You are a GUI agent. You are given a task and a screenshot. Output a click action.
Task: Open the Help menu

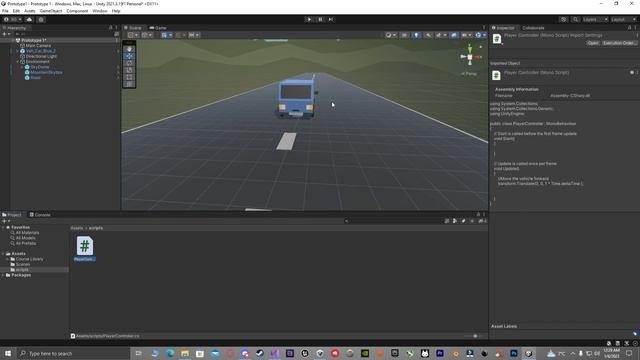116,11
